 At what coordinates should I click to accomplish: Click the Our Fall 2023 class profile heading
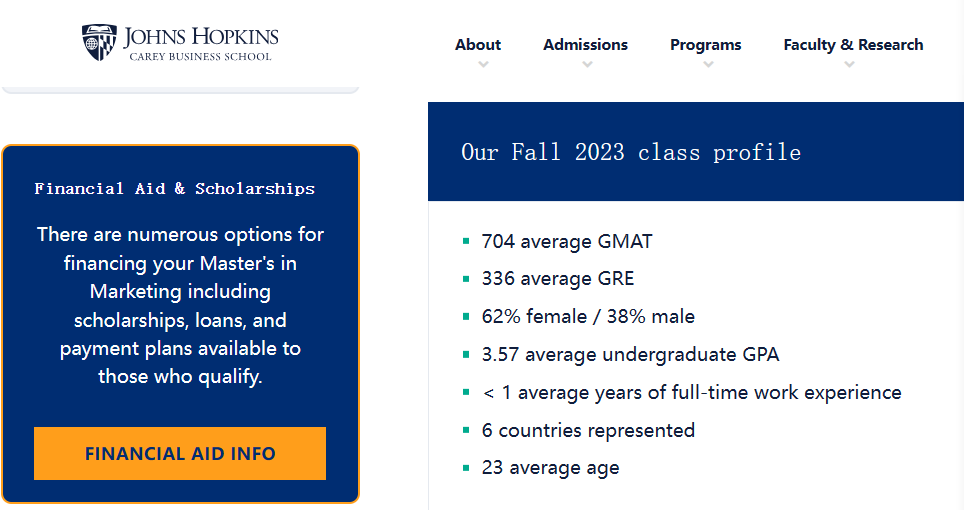[x=630, y=152]
